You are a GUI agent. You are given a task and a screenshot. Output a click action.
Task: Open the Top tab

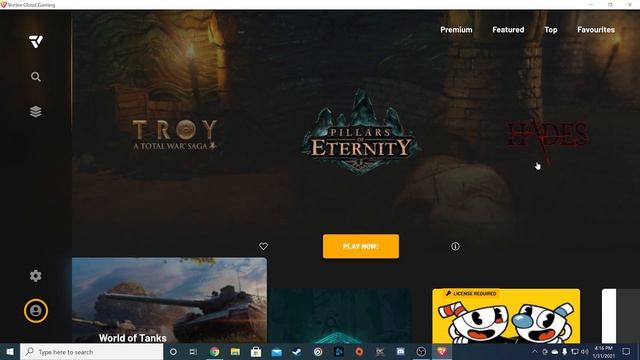click(551, 30)
